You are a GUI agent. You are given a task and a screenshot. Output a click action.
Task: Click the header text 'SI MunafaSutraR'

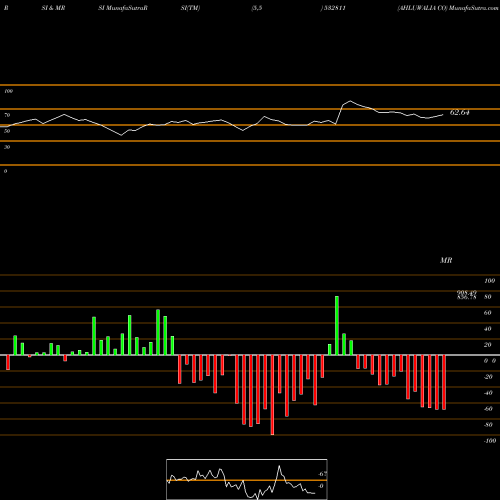click(x=123, y=8)
